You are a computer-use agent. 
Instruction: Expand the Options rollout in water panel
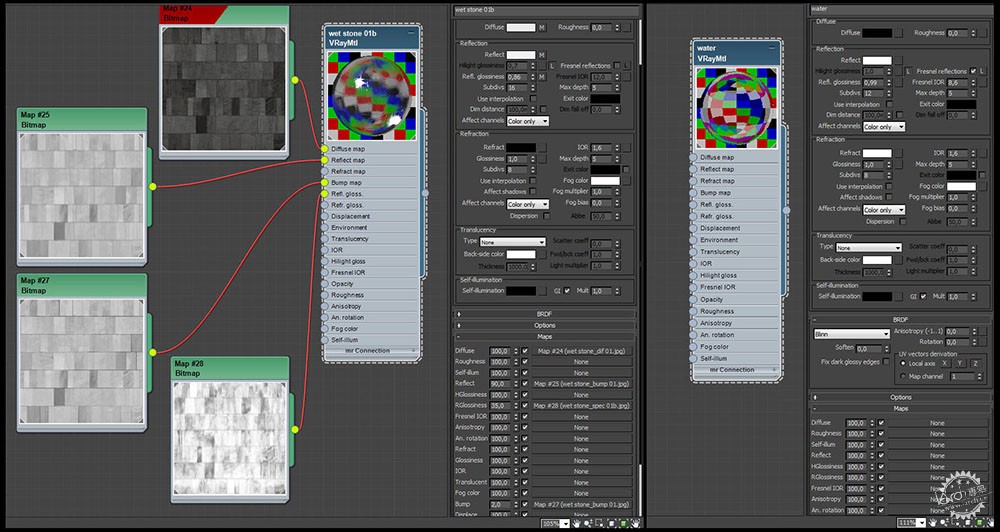(x=901, y=397)
